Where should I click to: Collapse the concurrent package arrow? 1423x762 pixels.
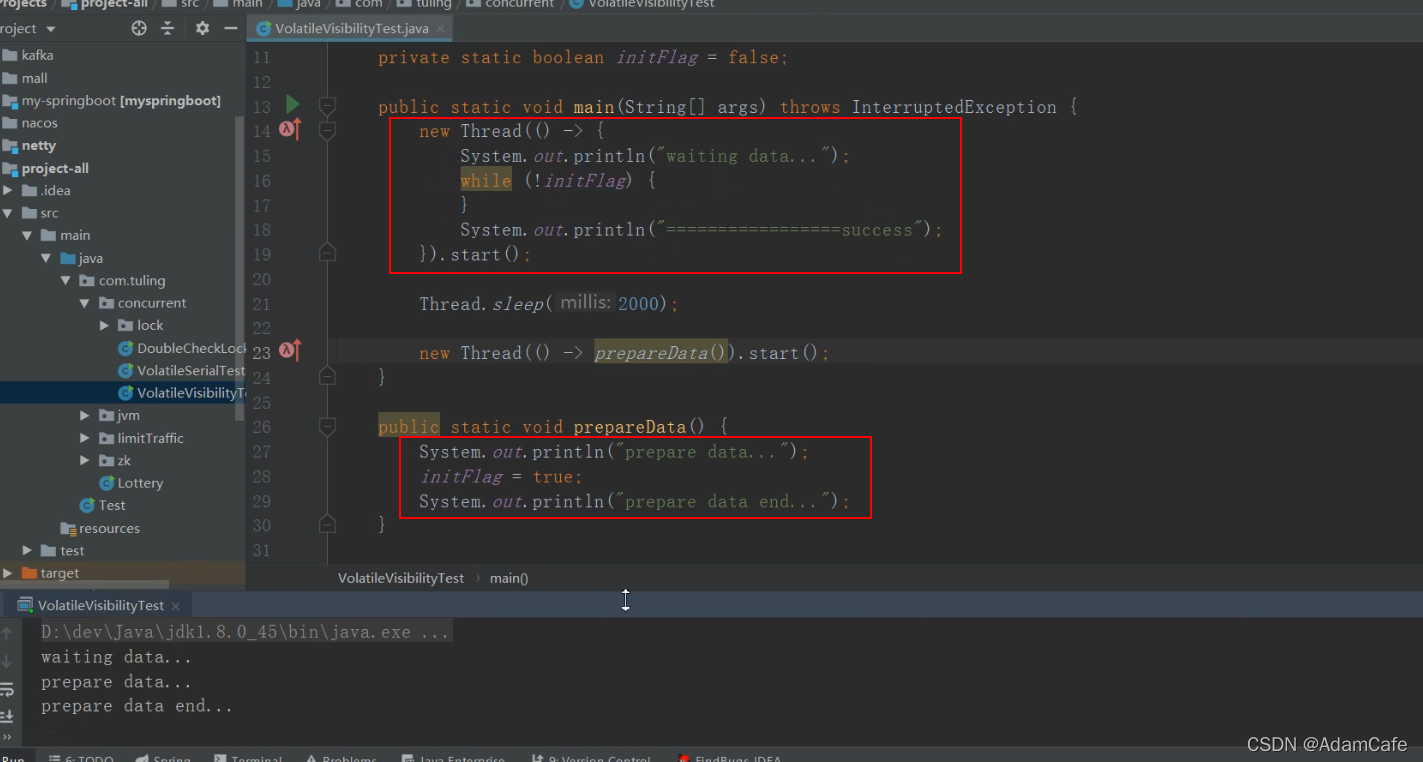coord(86,303)
